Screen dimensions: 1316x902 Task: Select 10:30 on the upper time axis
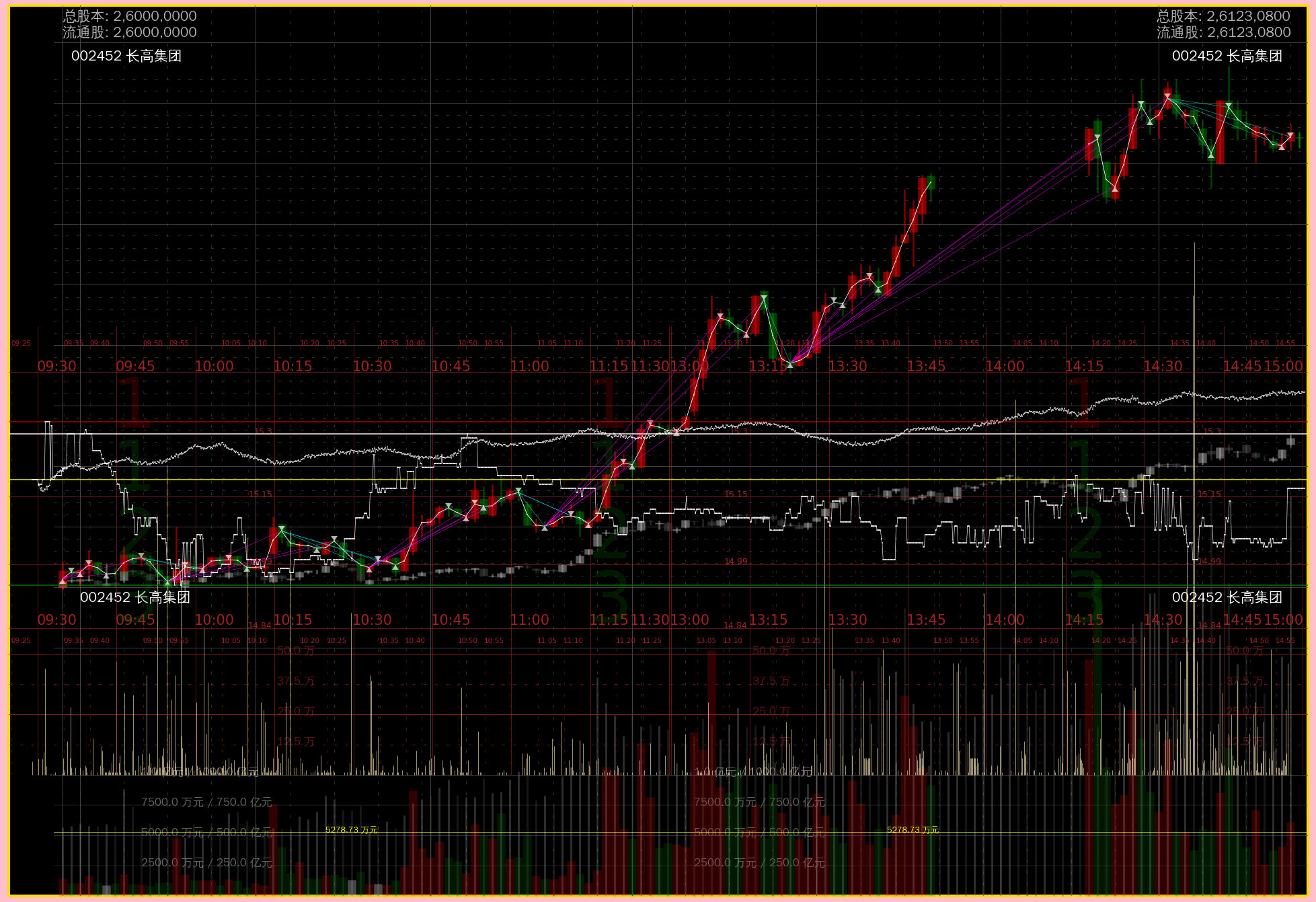click(372, 366)
